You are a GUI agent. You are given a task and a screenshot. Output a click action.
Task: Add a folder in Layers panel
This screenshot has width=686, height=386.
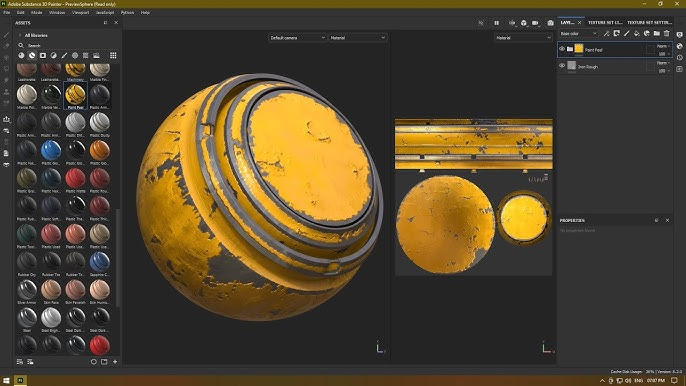[x=657, y=33]
